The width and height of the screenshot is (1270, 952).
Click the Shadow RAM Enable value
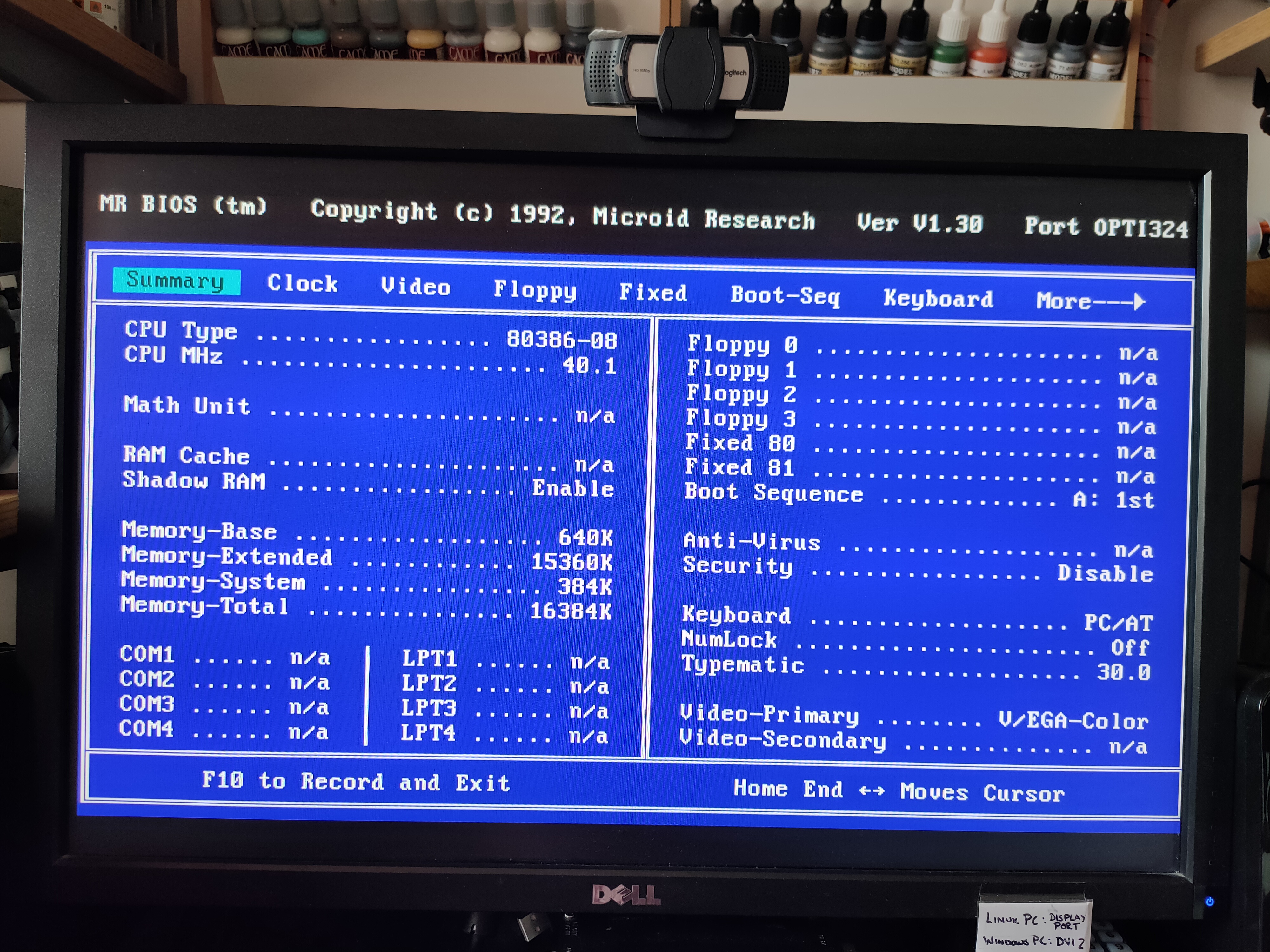point(572,488)
